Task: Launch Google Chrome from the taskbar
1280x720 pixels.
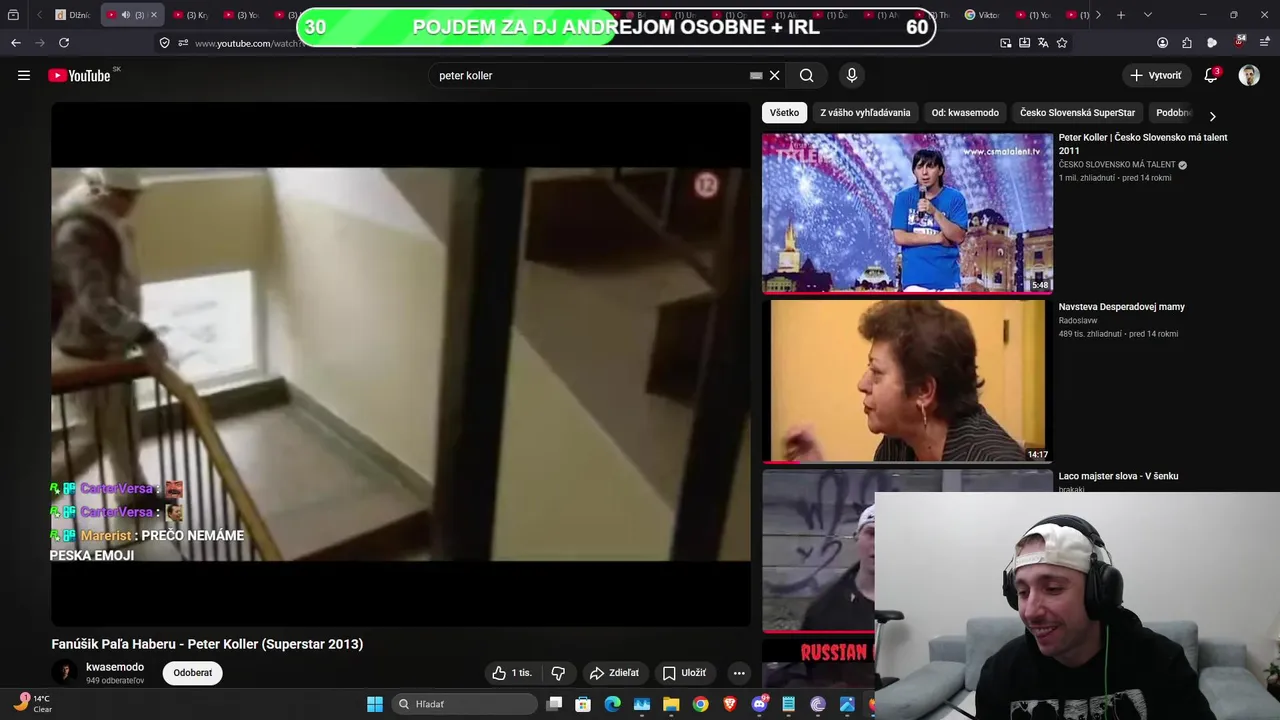Action: (701, 704)
